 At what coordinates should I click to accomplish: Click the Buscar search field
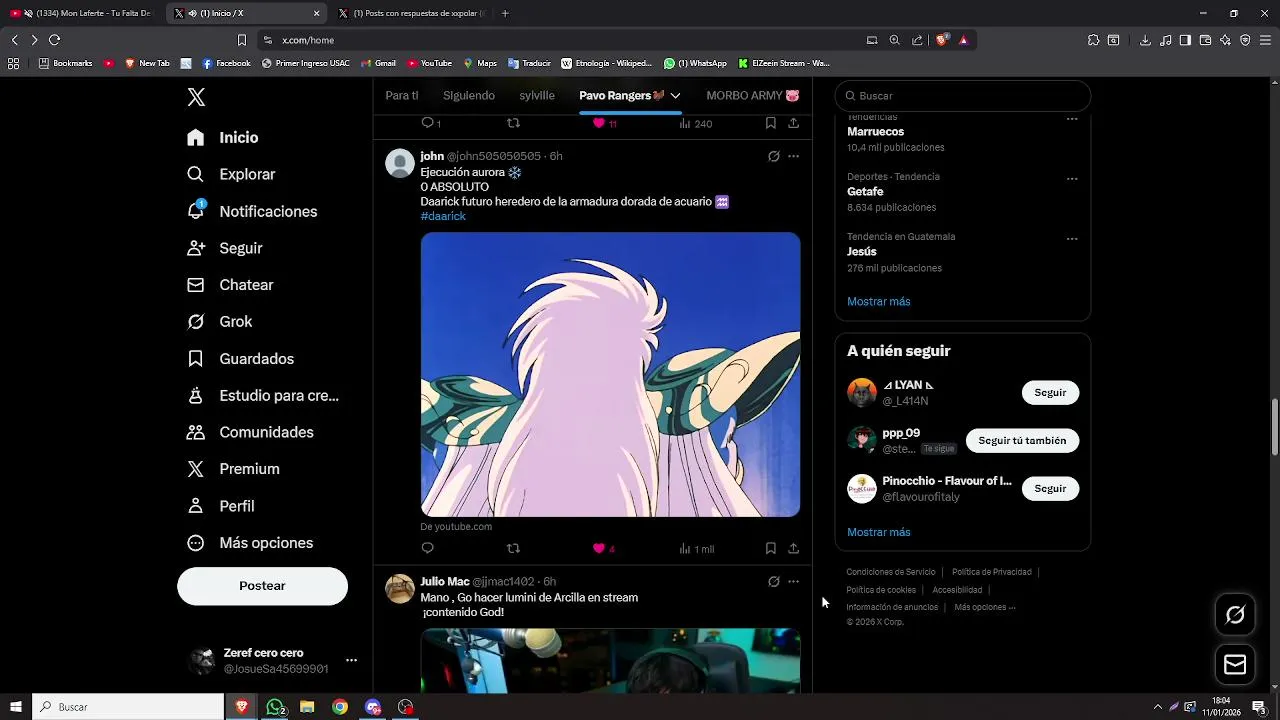(x=963, y=96)
